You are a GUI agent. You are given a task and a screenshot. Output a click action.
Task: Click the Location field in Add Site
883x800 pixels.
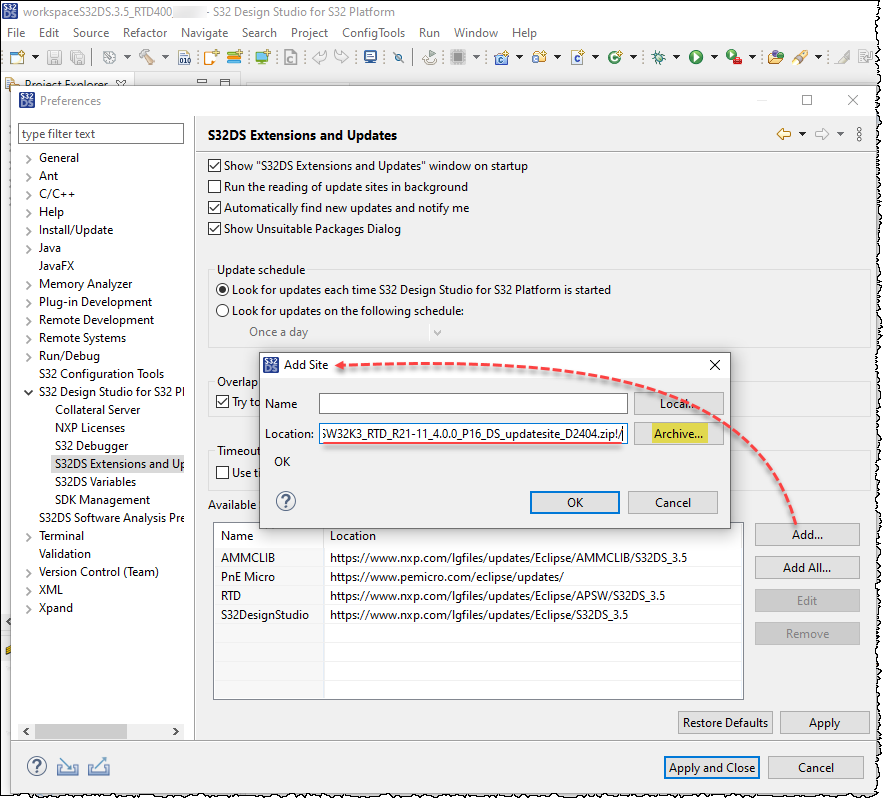[x=473, y=433]
